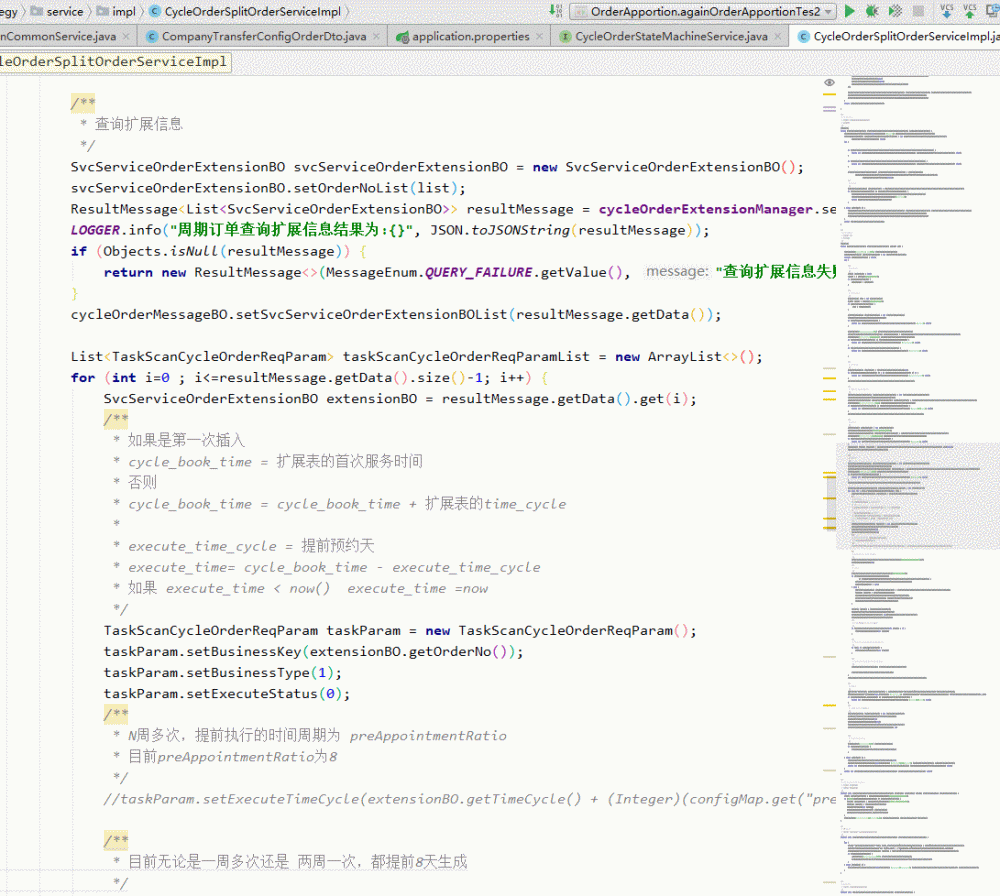1000x896 pixels.
Task: Click the VCS update project icon (blue arrow)
Action: tap(946, 10)
